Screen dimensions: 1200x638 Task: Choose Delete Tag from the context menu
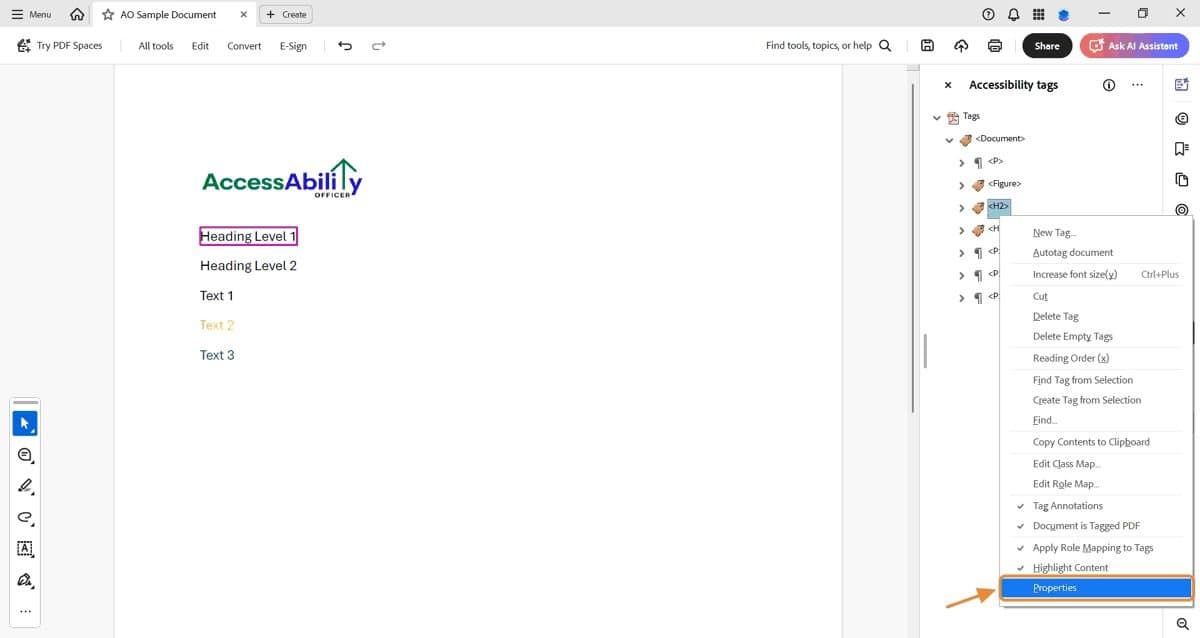pos(1055,316)
